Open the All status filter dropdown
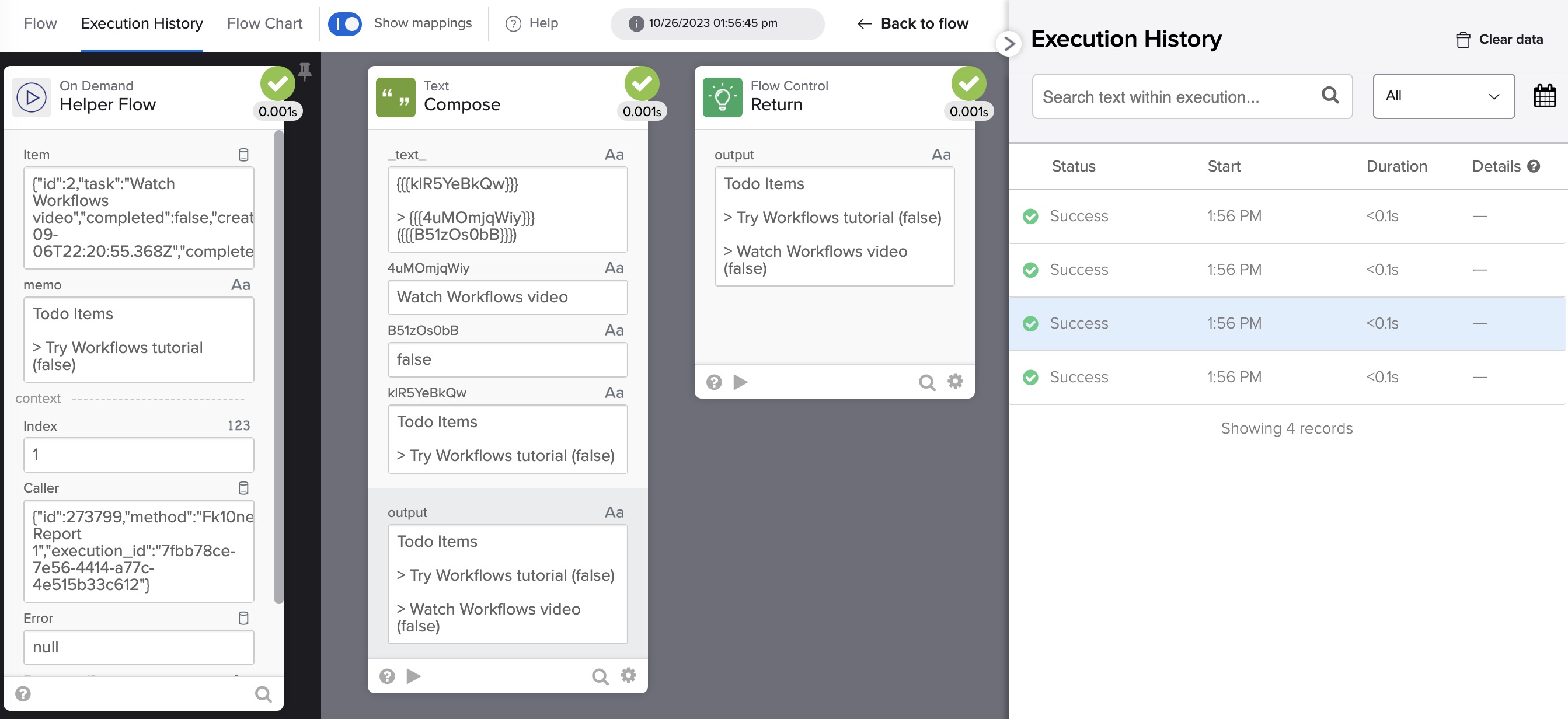Screen dimensions: 1568x719 click(1443, 96)
